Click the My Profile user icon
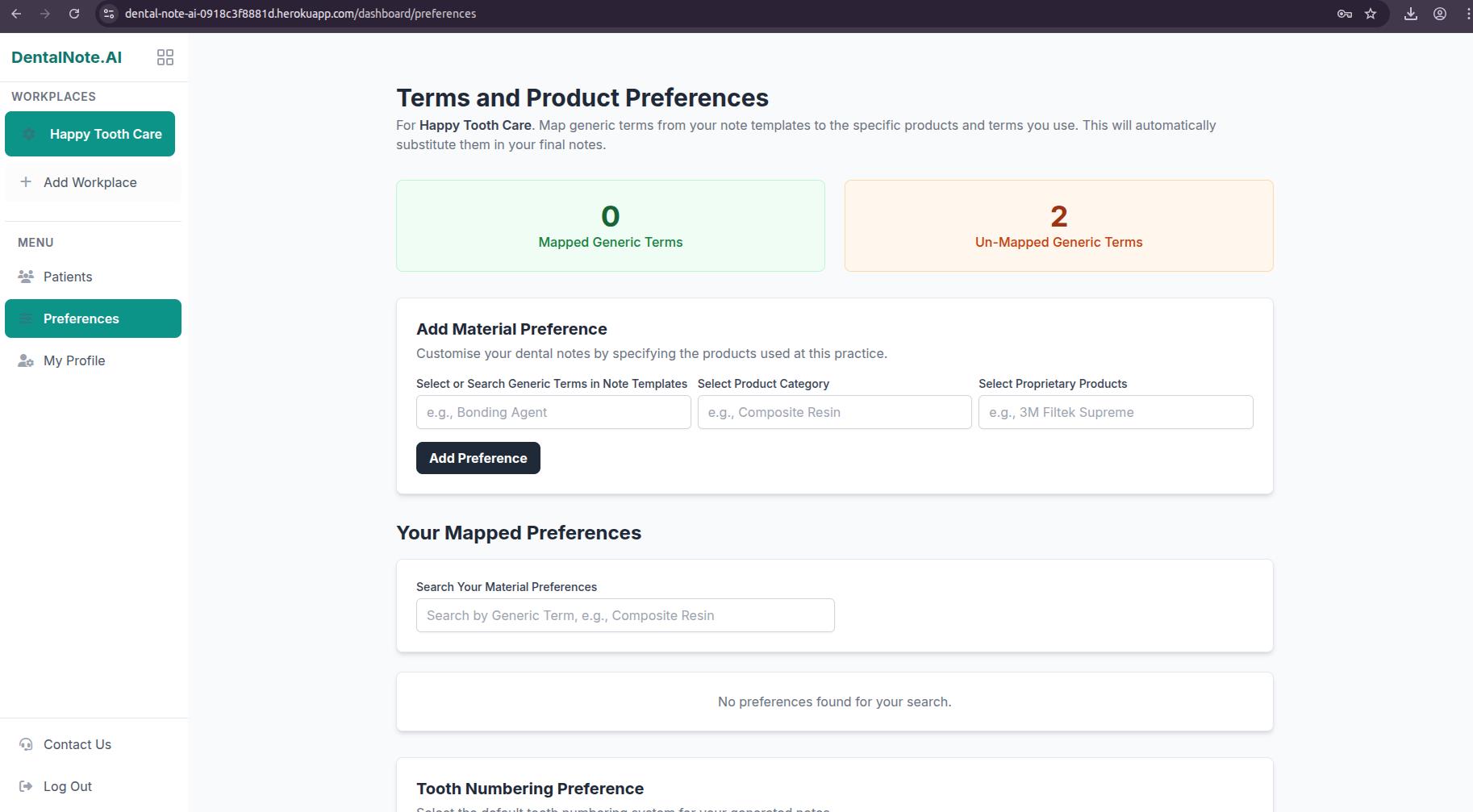The width and height of the screenshot is (1473, 812). click(x=26, y=360)
